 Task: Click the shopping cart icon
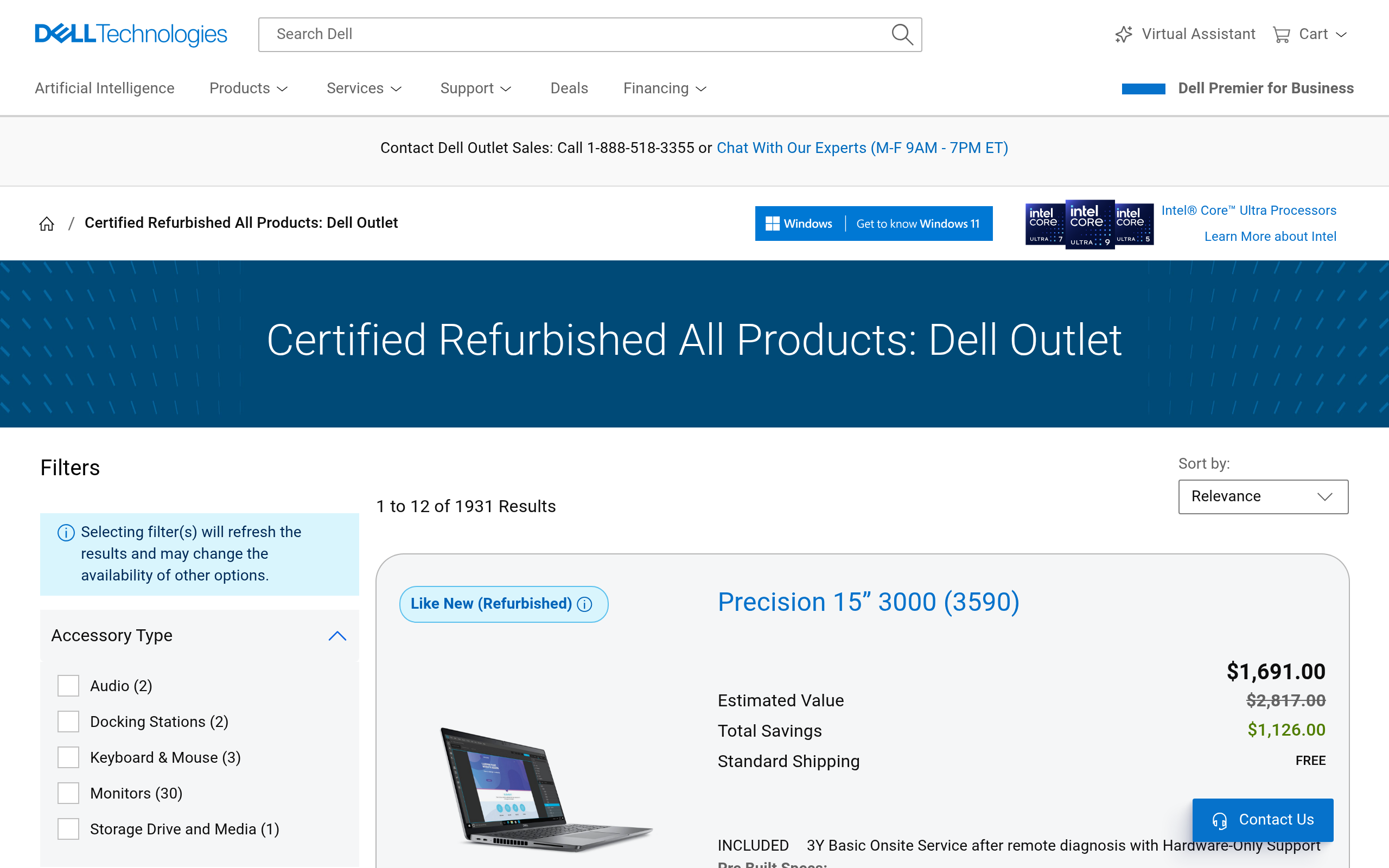click(1281, 34)
